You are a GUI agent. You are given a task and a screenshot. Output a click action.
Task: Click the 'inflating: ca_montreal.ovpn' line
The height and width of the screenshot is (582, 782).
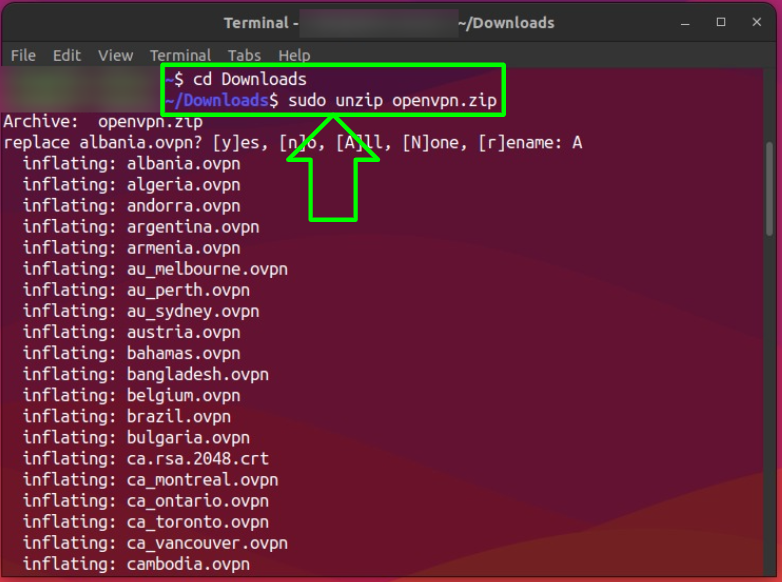click(x=151, y=480)
